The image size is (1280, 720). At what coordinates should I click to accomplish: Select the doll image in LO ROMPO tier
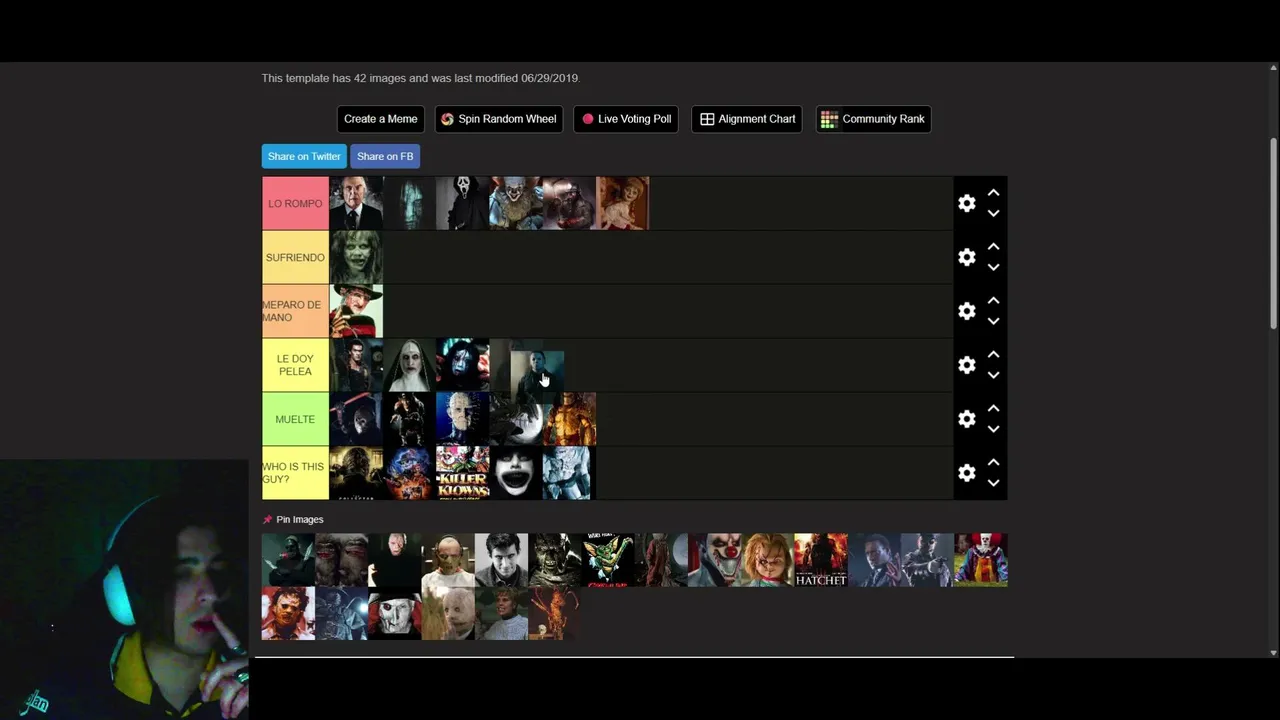click(622, 203)
